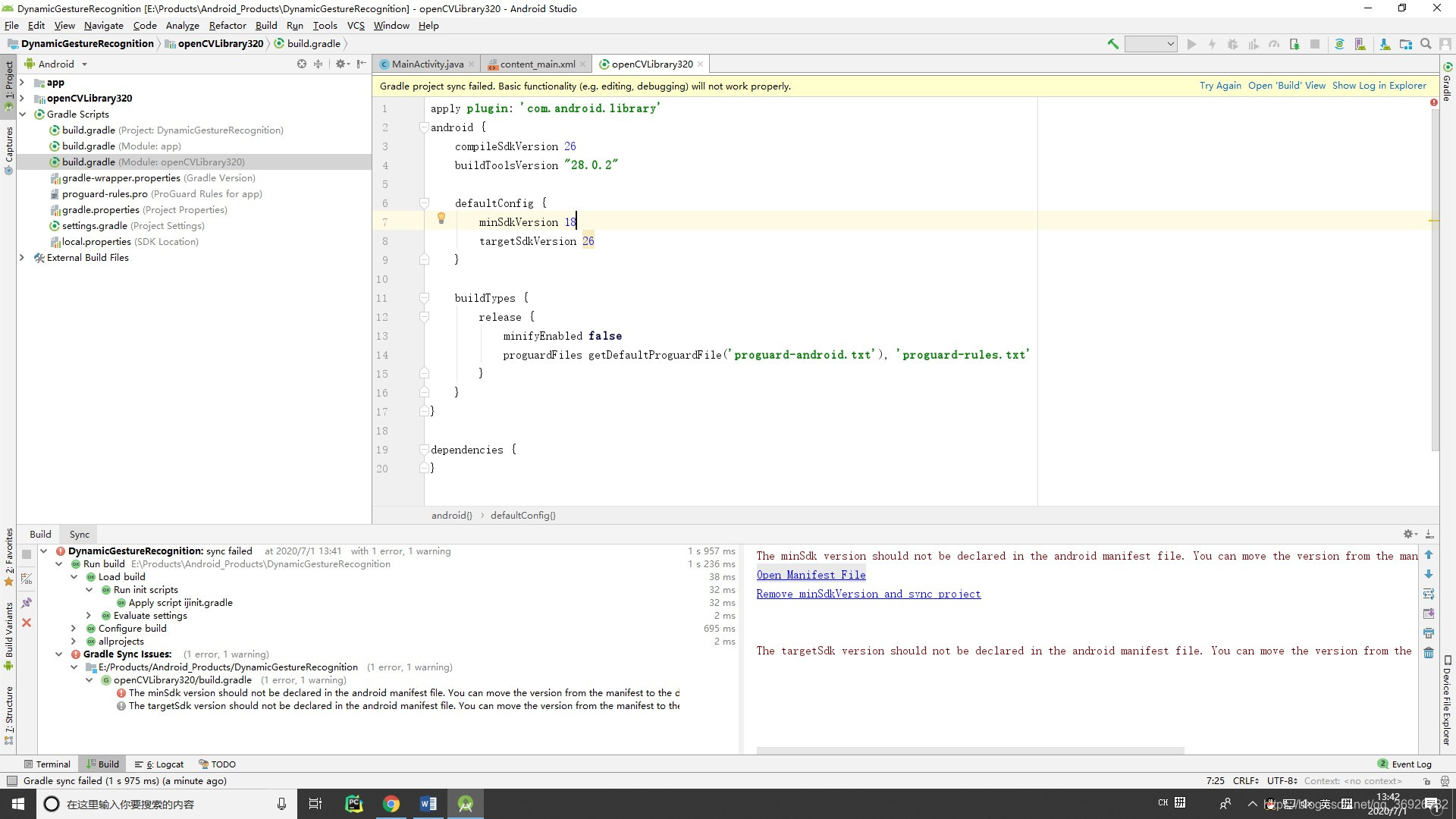
Task: Click collapse all icon in Project panel
Action: [x=318, y=64]
